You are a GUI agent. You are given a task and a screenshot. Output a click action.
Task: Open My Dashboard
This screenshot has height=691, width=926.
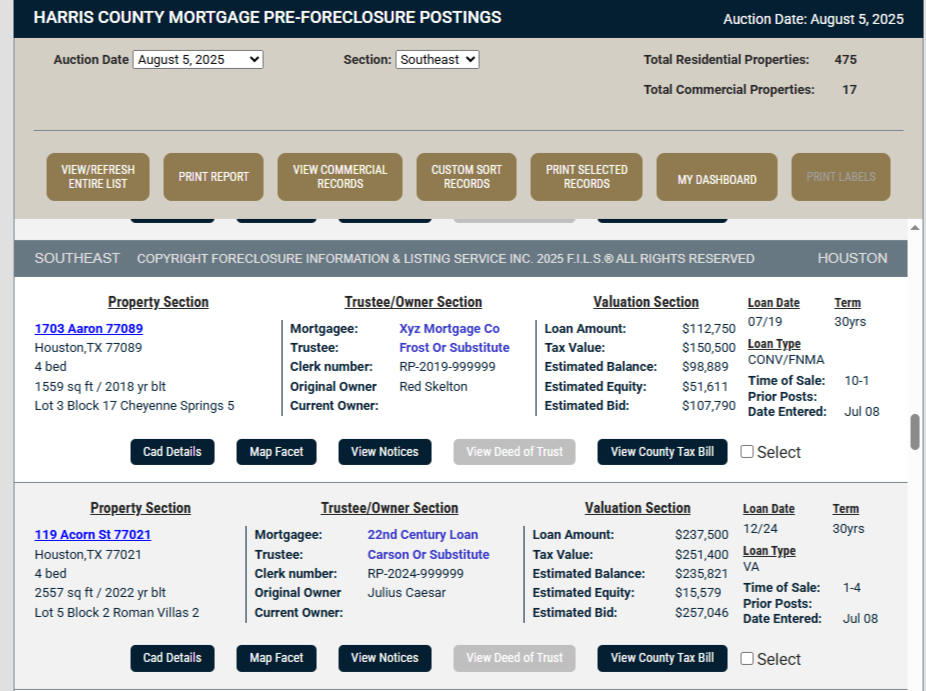point(716,176)
